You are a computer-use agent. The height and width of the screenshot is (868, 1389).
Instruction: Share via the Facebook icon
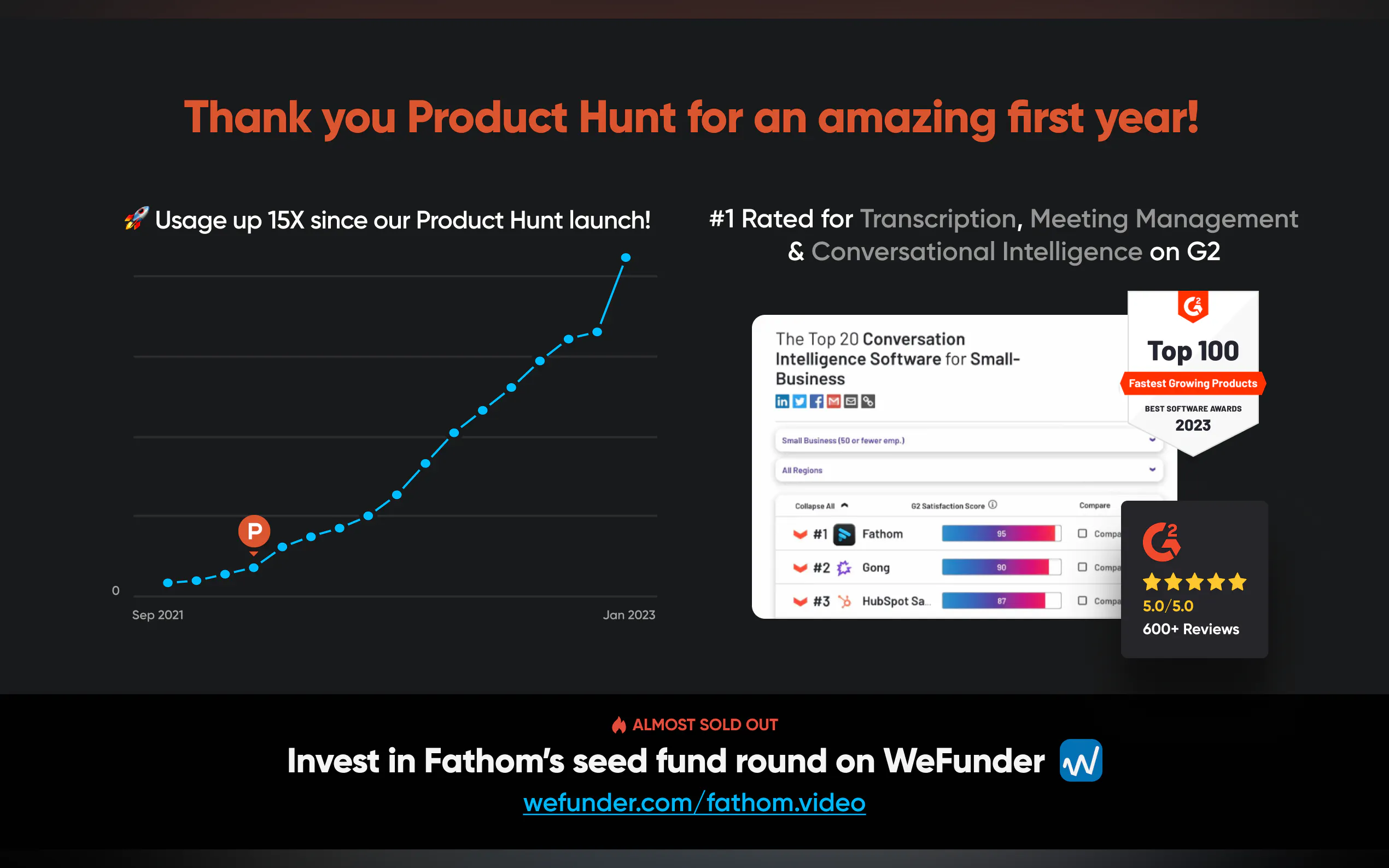click(x=816, y=401)
